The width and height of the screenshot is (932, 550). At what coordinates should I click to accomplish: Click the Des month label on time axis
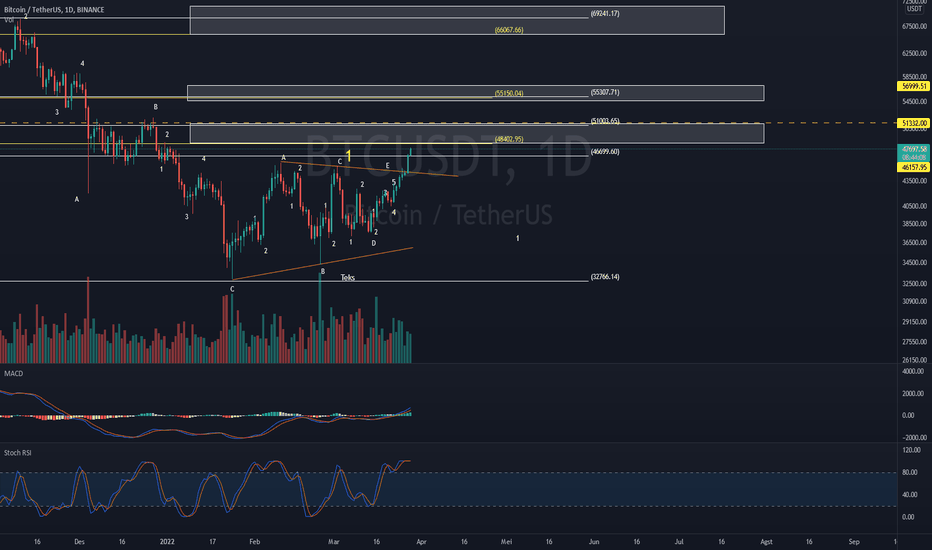click(x=80, y=542)
